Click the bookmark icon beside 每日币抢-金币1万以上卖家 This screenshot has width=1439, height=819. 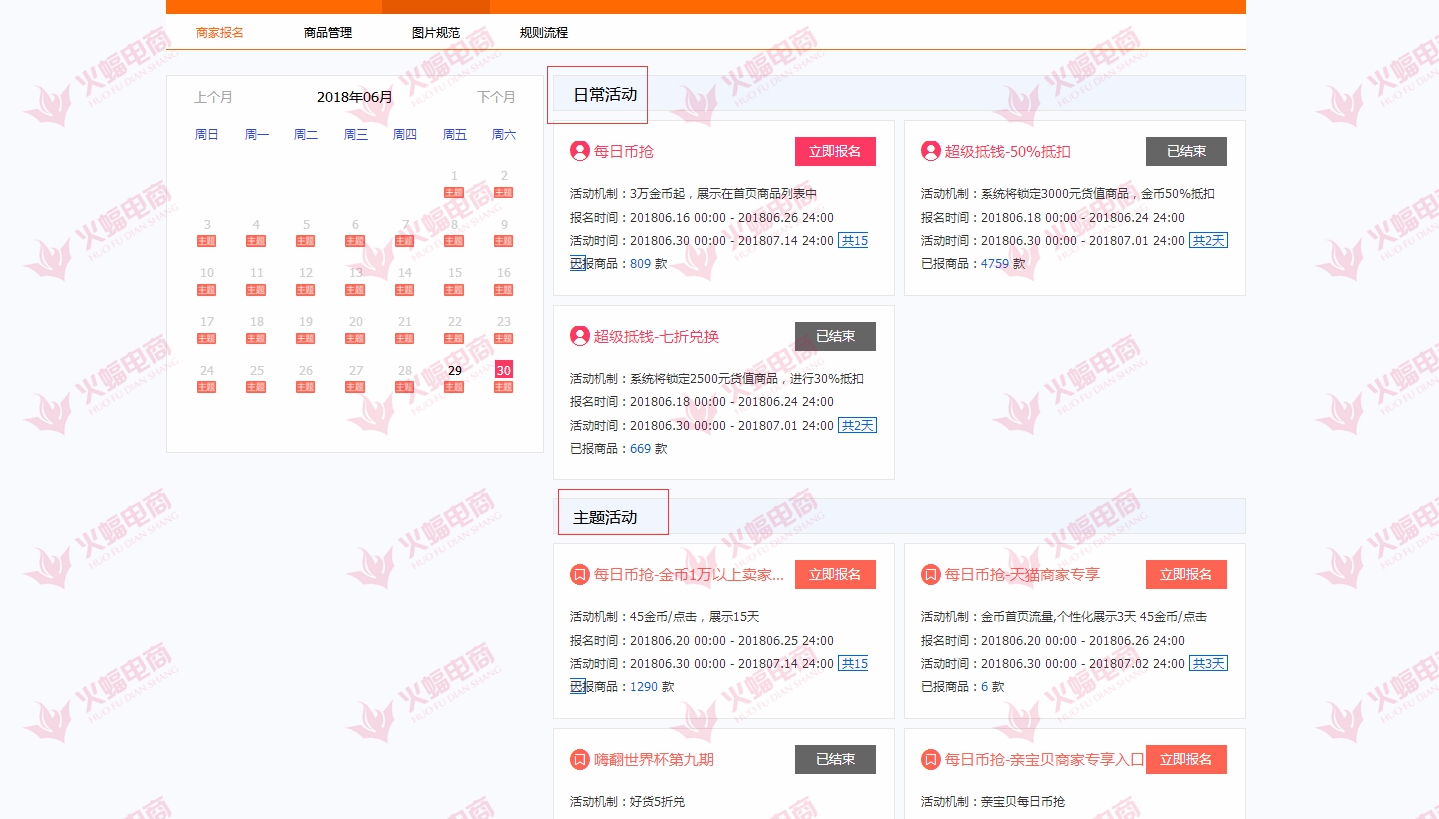[578, 574]
